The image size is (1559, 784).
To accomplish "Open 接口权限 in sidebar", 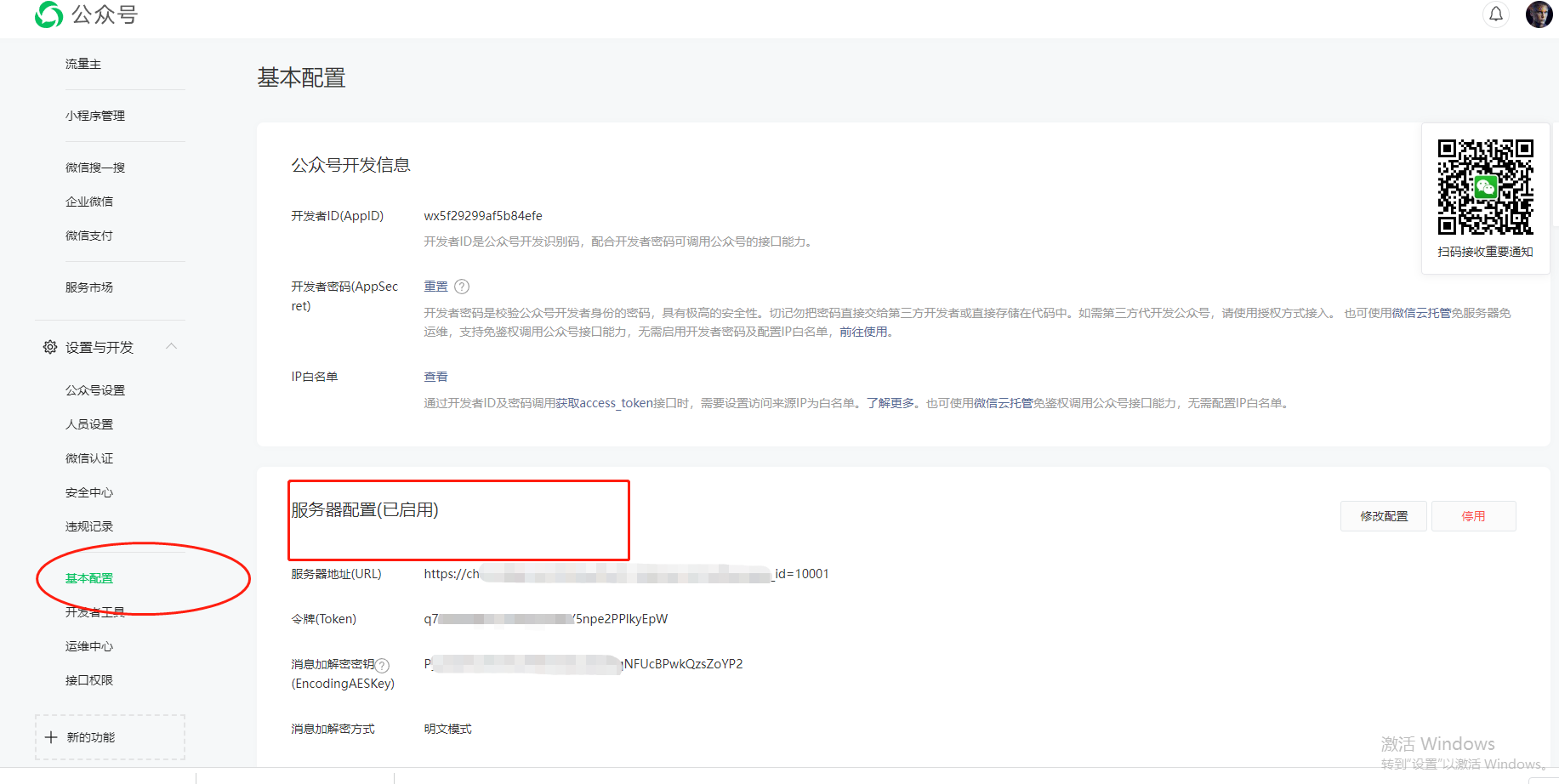I will click(89, 680).
